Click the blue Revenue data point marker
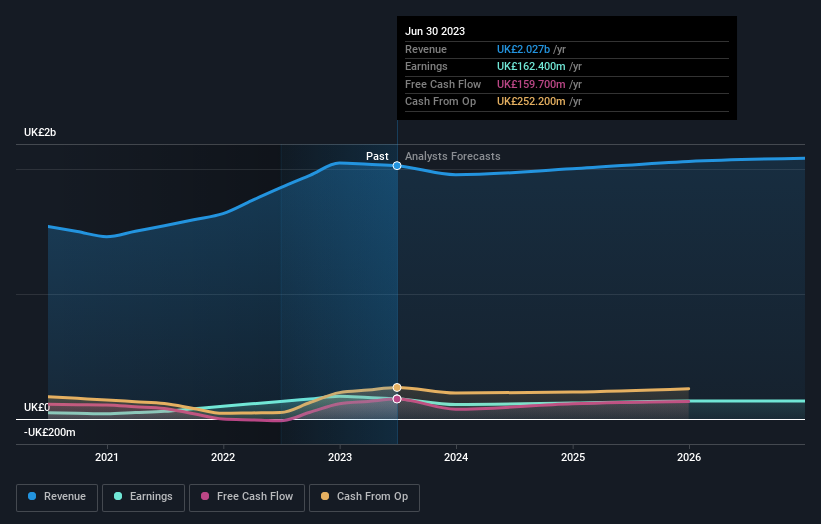The height and width of the screenshot is (524, 821). pos(397,165)
